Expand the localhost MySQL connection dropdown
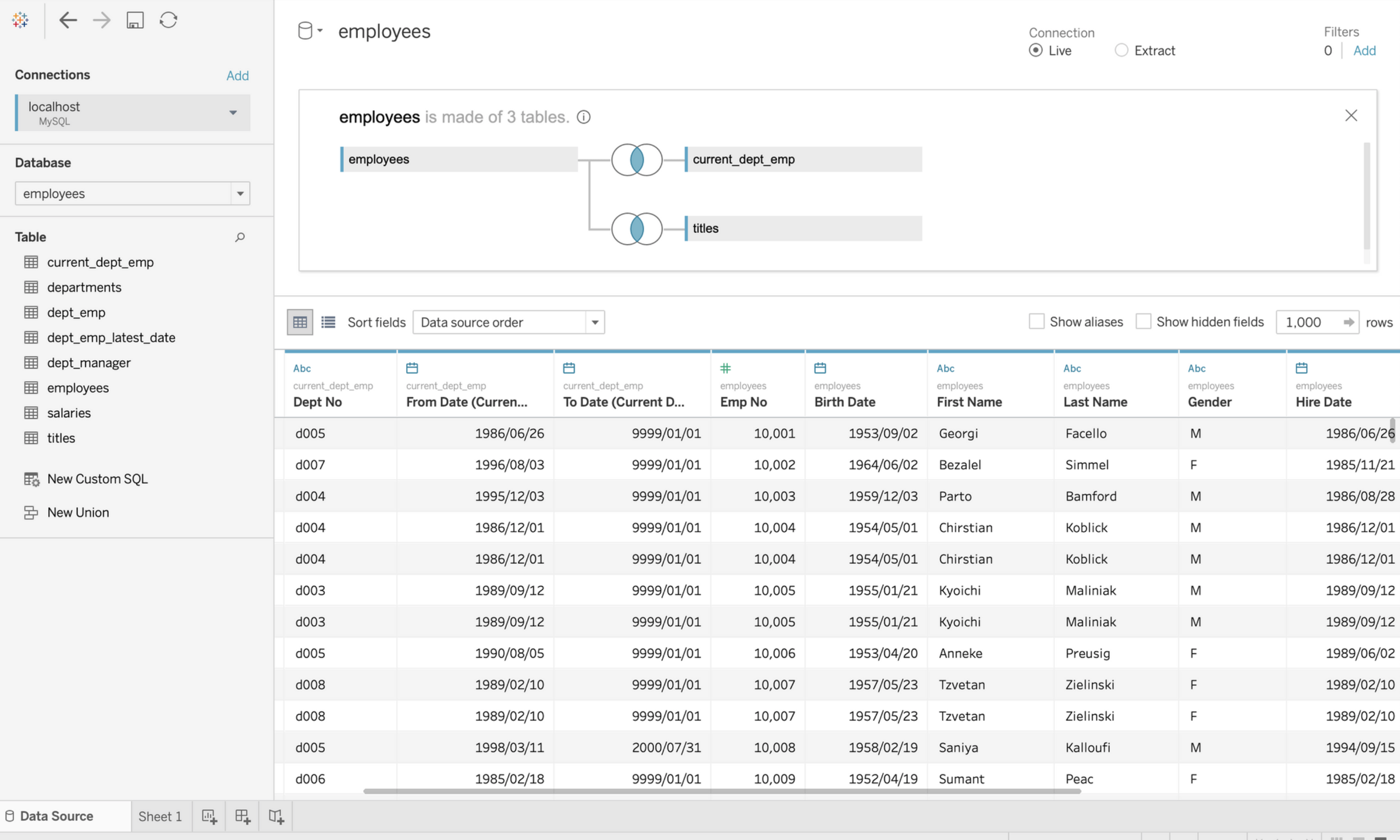 (x=233, y=113)
